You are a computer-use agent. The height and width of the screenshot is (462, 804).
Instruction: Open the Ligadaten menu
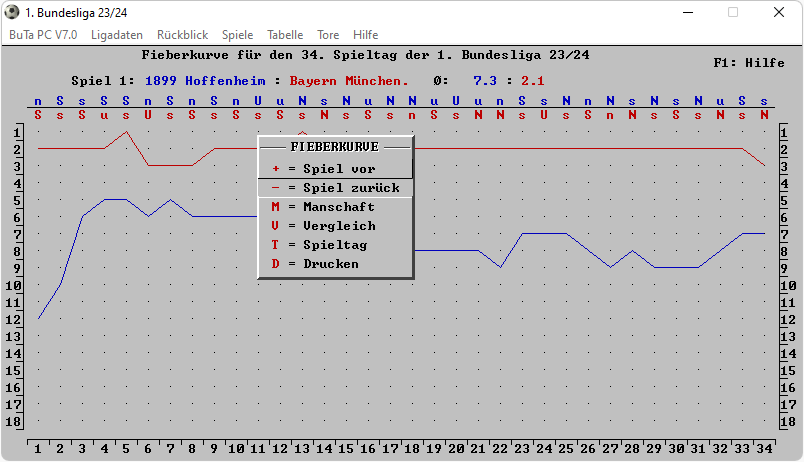pyautogui.click(x=116, y=34)
